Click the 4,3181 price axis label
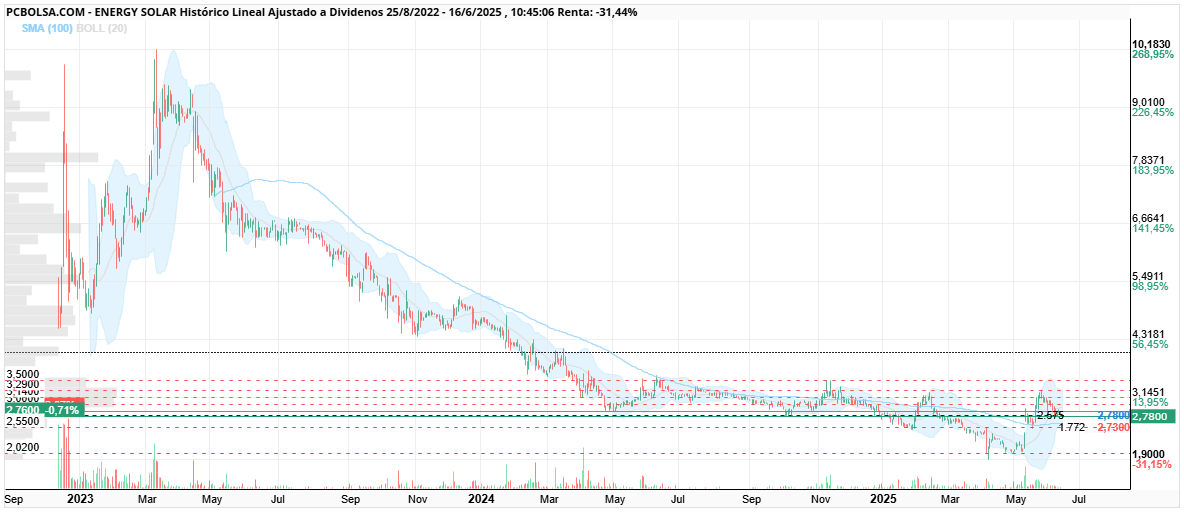1184x512 pixels. pyautogui.click(x=1150, y=334)
